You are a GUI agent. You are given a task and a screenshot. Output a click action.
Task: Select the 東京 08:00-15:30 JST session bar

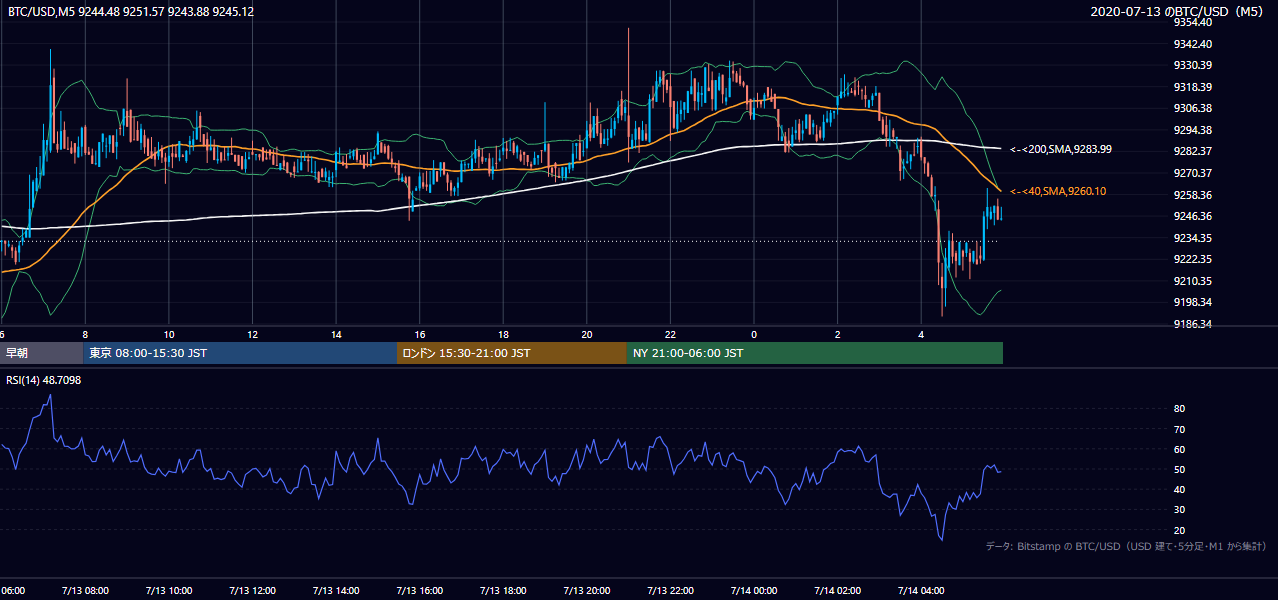click(x=240, y=353)
